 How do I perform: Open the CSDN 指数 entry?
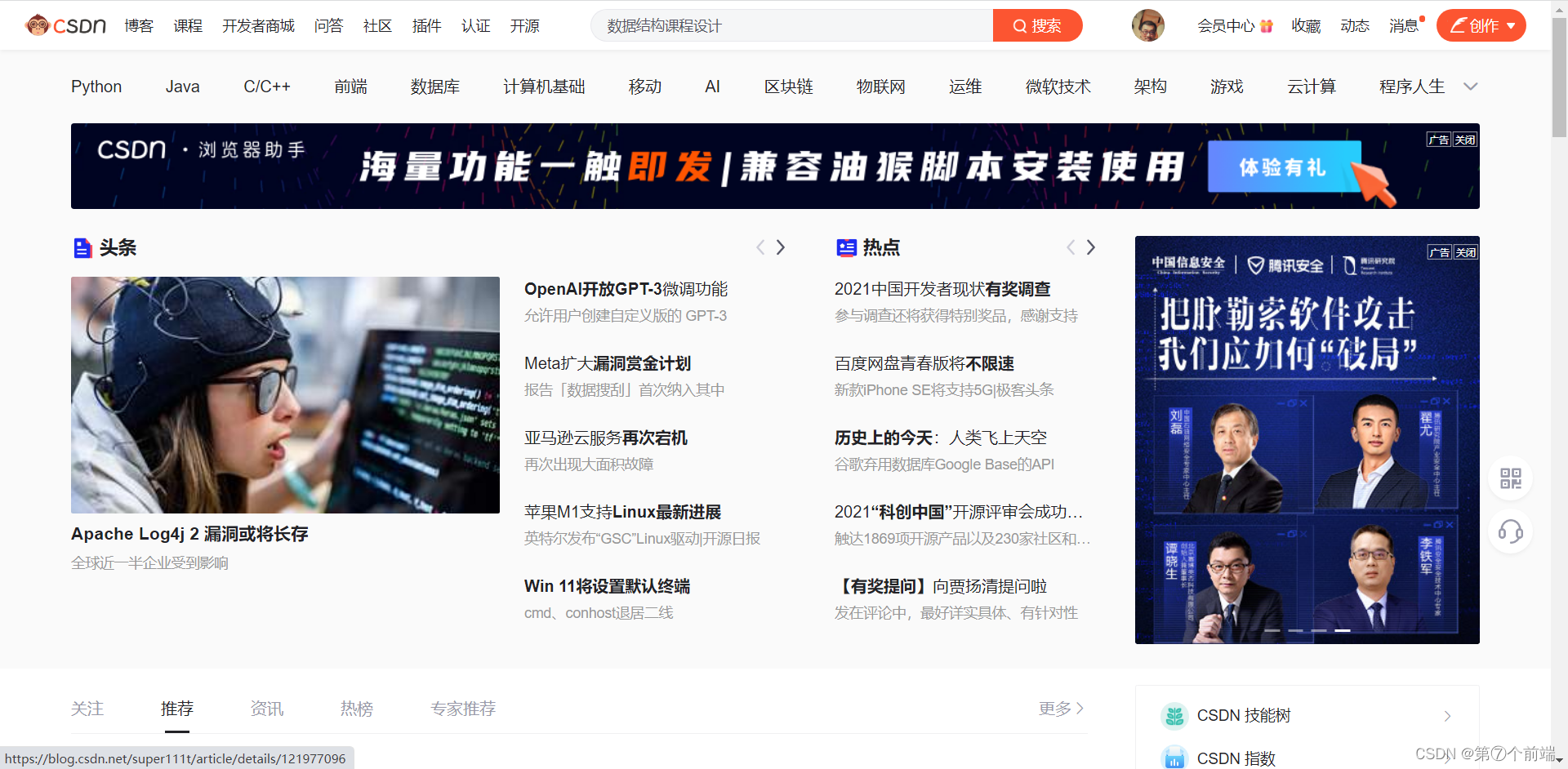click(x=1236, y=758)
